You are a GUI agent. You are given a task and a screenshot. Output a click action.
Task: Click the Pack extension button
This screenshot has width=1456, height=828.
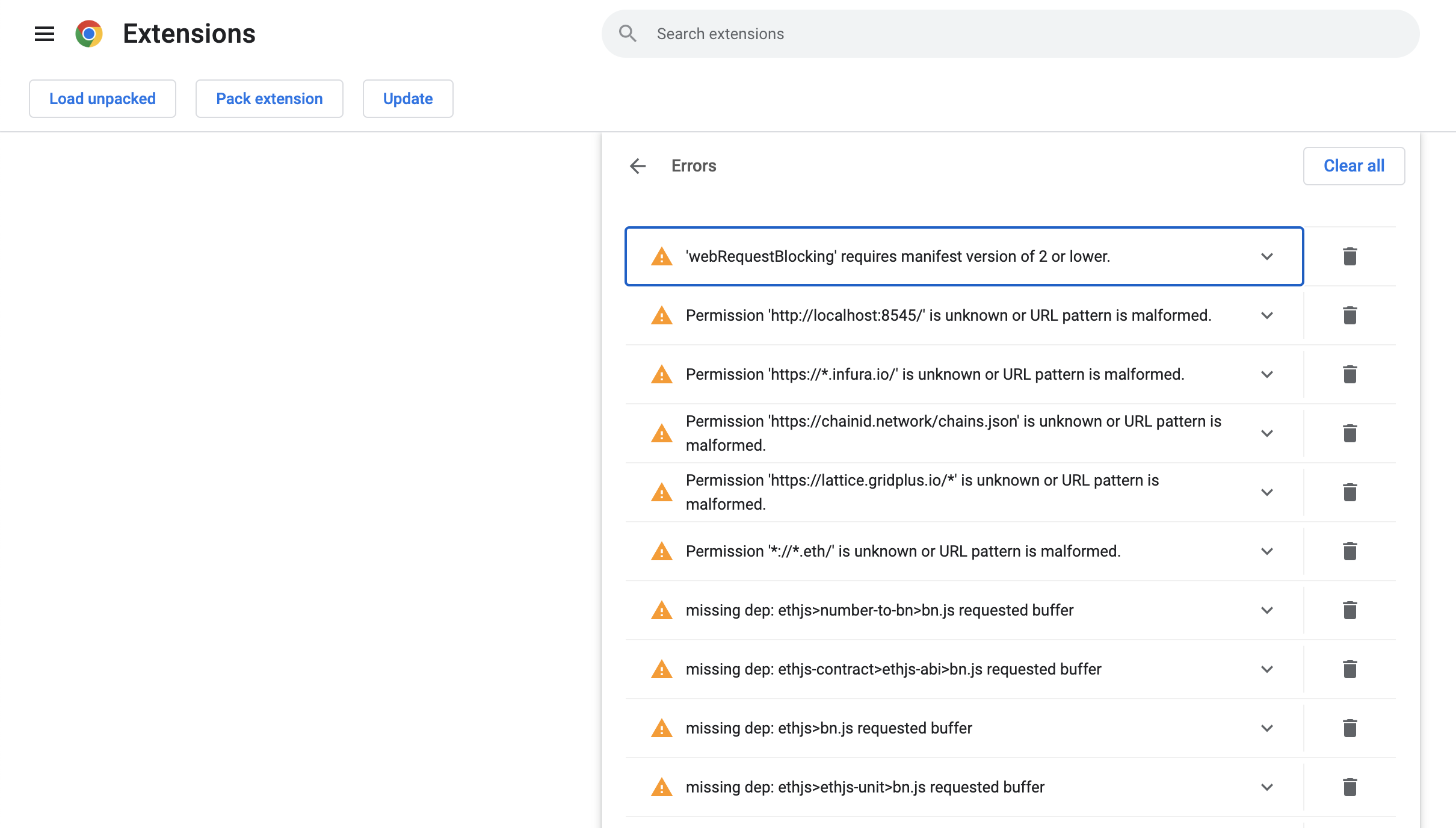[269, 99]
